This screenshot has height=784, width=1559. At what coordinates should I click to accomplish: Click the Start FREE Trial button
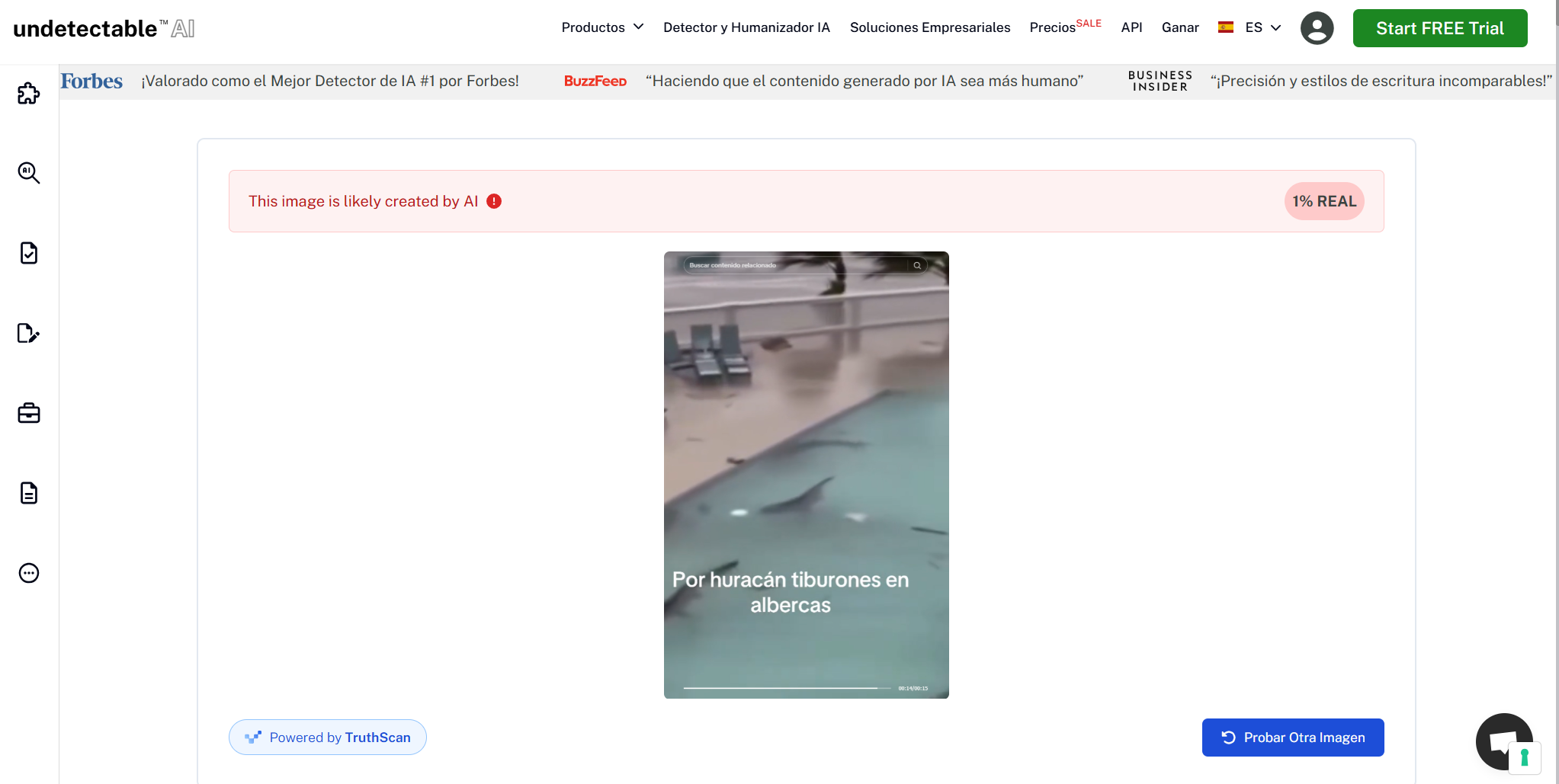coord(1439,28)
